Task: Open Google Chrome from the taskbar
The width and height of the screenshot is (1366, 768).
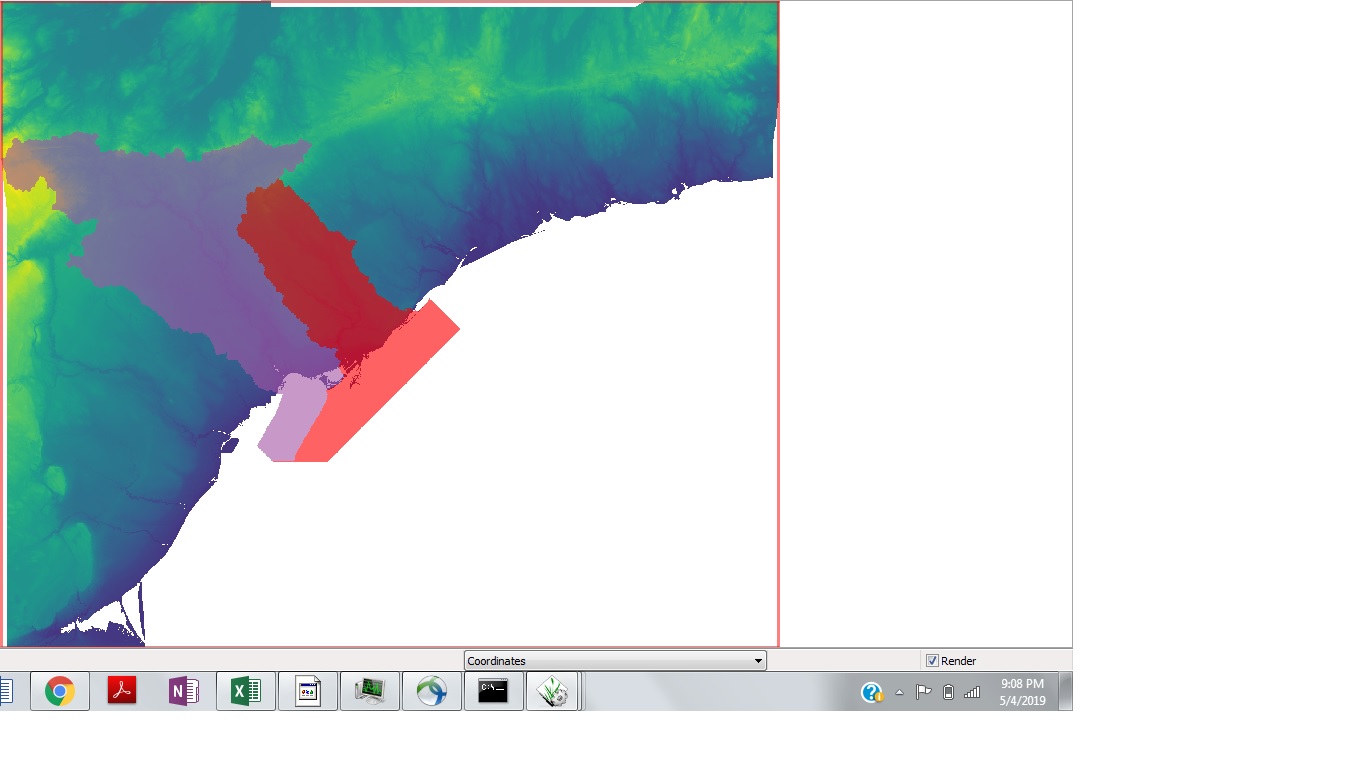Action: click(59, 690)
